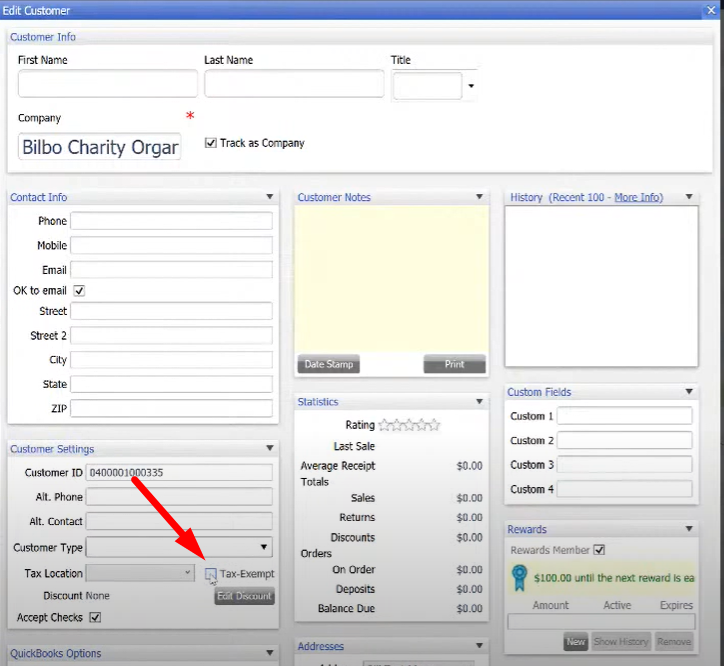This screenshot has width=724, height=666.
Task: Collapse the Custom Fields panel
Action: click(689, 392)
